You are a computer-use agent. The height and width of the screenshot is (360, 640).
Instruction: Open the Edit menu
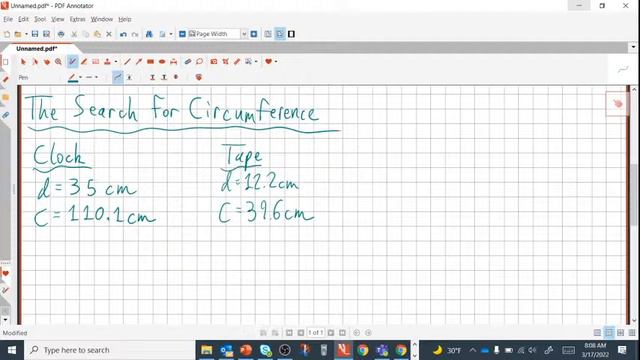pos(23,19)
